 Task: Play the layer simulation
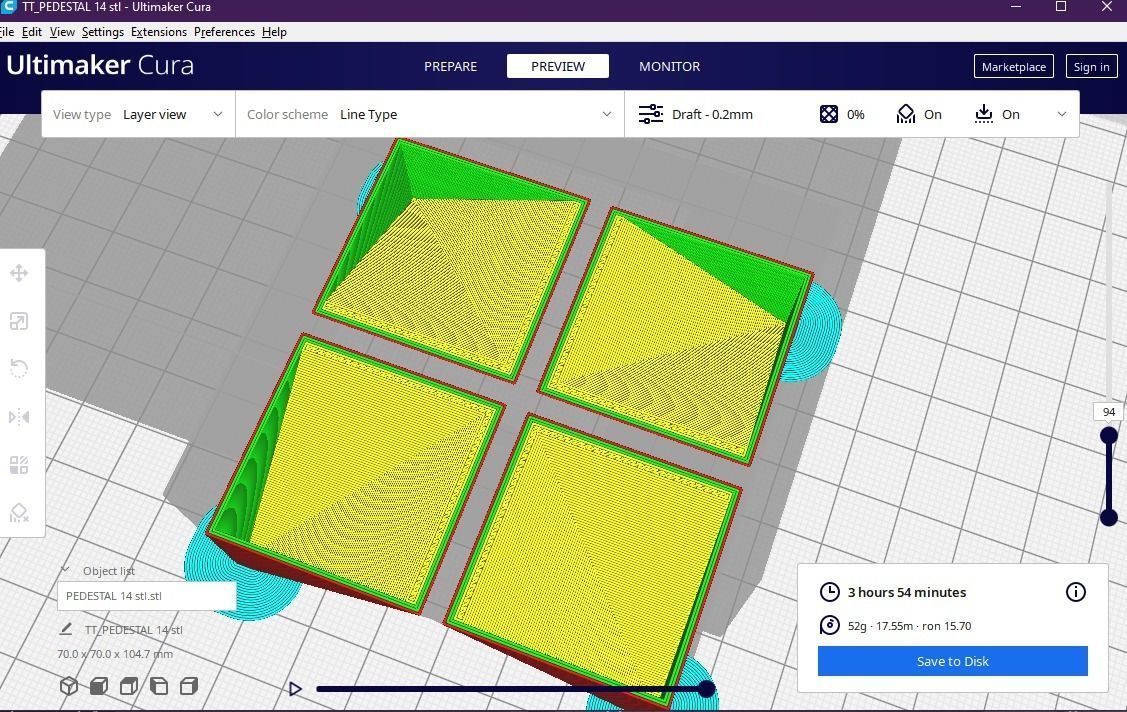pyautogui.click(x=295, y=689)
